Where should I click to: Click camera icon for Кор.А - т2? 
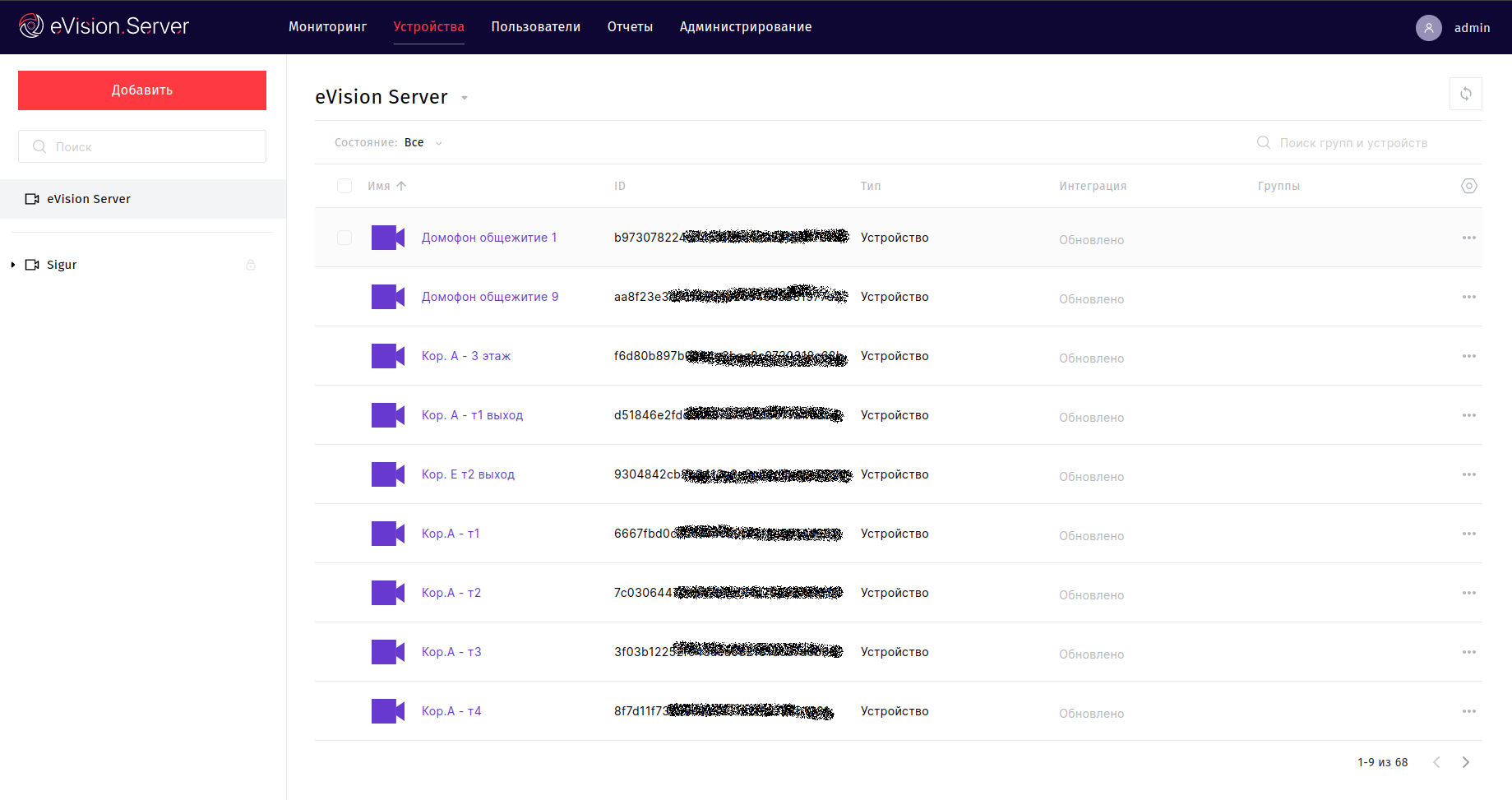pos(388,593)
